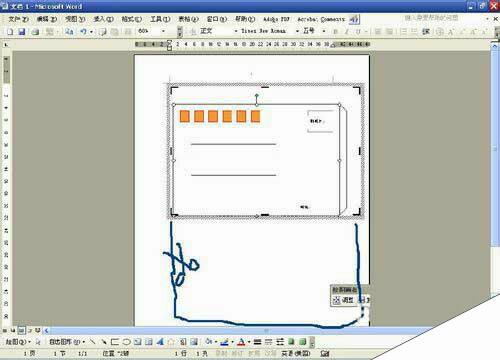Click the Select Objects pointer icon

[x=38, y=342]
